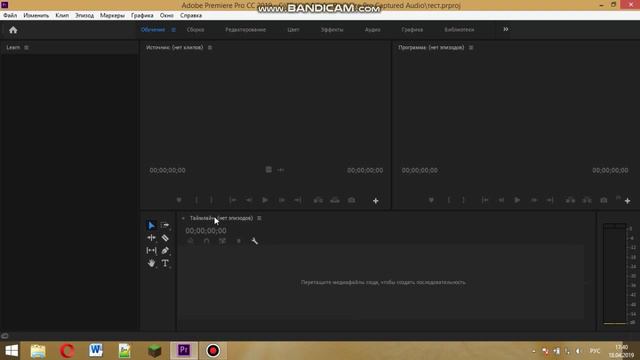Image resolution: width=640 pixels, height=360 pixels.
Task: Open timeline display settings wrench
Action: tap(254, 241)
